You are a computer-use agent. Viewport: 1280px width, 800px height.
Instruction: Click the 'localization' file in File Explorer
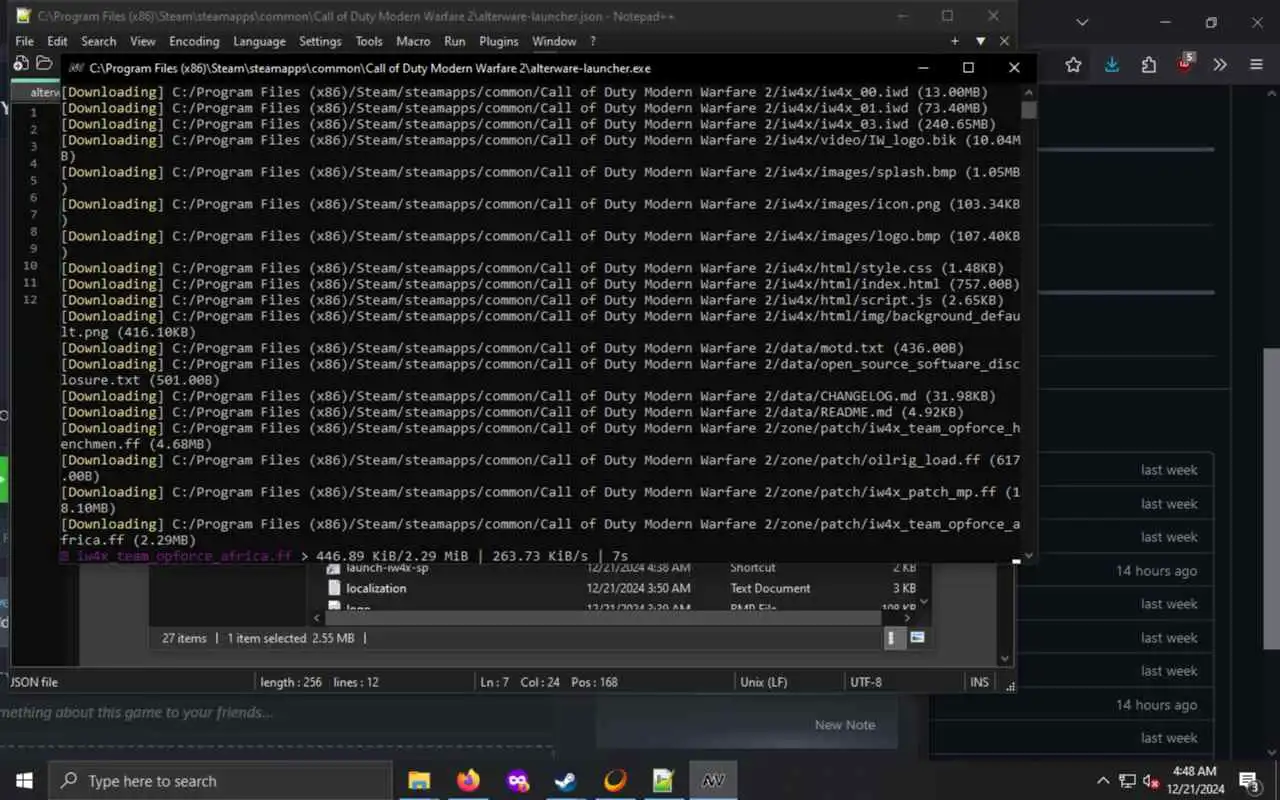[x=375, y=588]
